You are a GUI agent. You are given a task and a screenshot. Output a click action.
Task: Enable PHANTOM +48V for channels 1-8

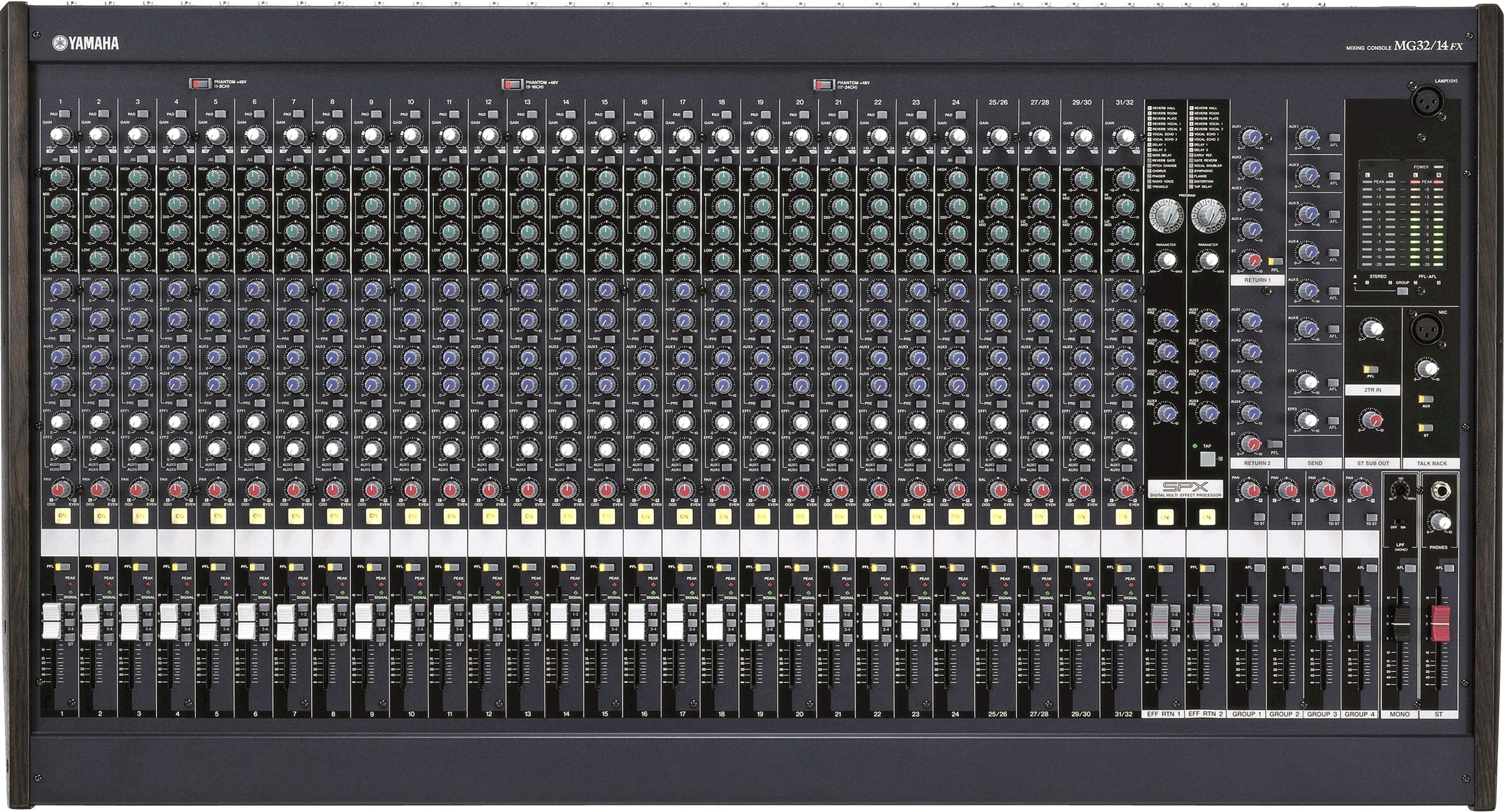click(x=199, y=84)
